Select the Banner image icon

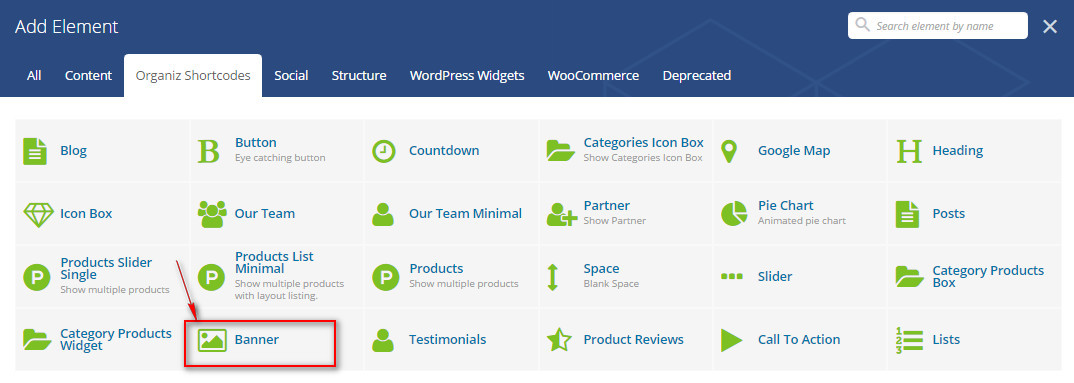click(212, 340)
